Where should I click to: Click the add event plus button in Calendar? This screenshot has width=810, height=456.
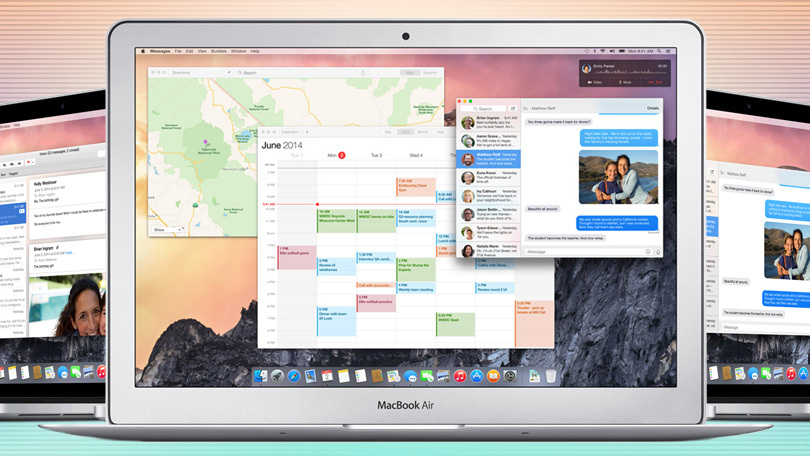coord(307,132)
